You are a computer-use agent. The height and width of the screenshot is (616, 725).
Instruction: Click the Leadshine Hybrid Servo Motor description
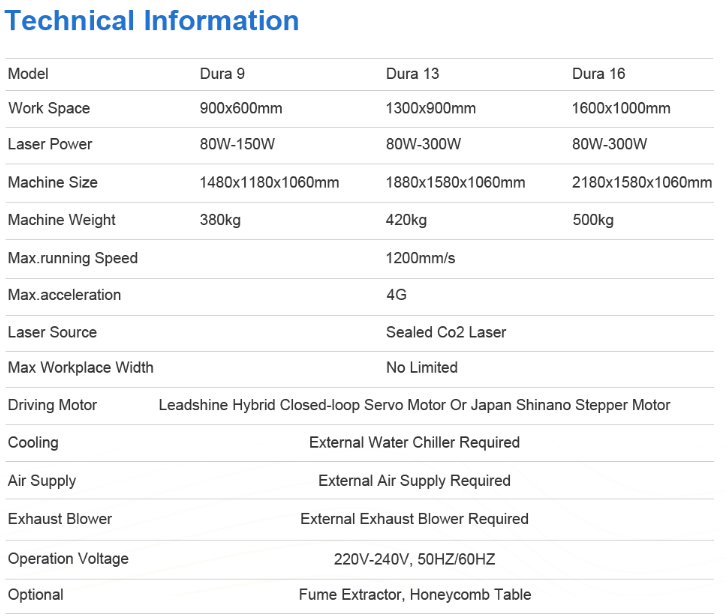[414, 405]
